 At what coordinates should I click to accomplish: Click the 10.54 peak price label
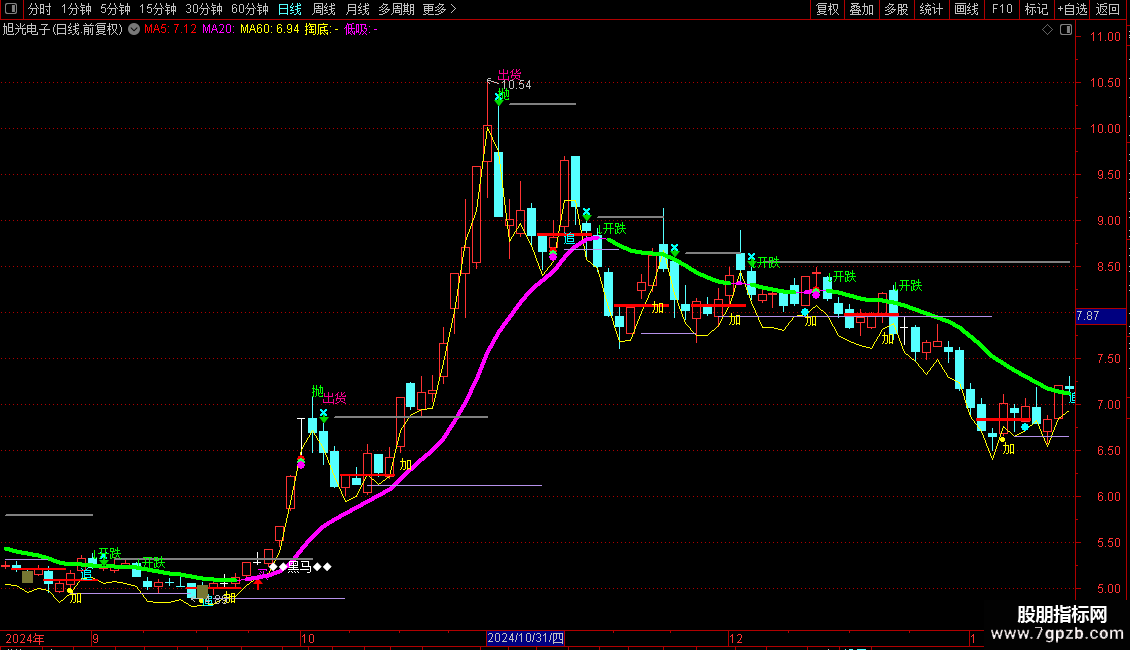pyautogui.click(x=517, y=85)
